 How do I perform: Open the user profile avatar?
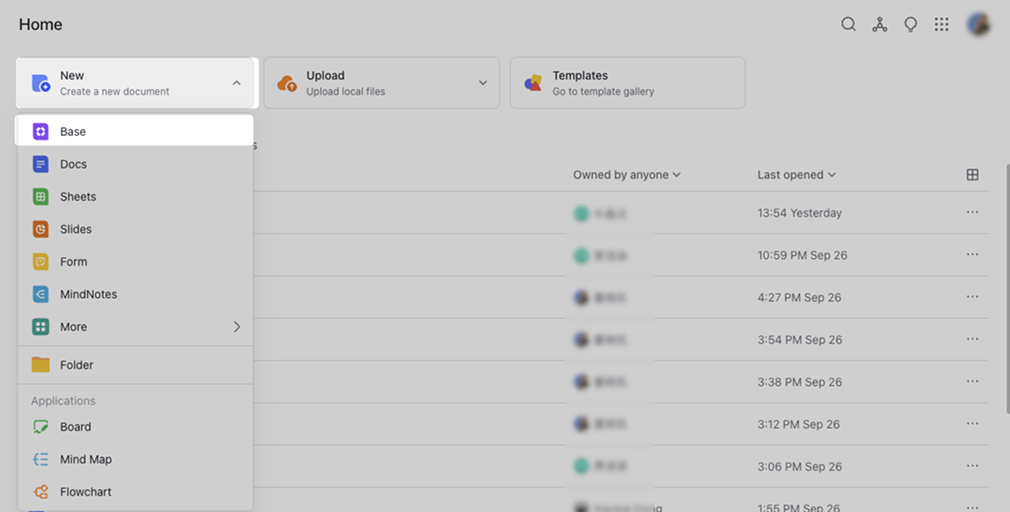(x=978, y=25)
